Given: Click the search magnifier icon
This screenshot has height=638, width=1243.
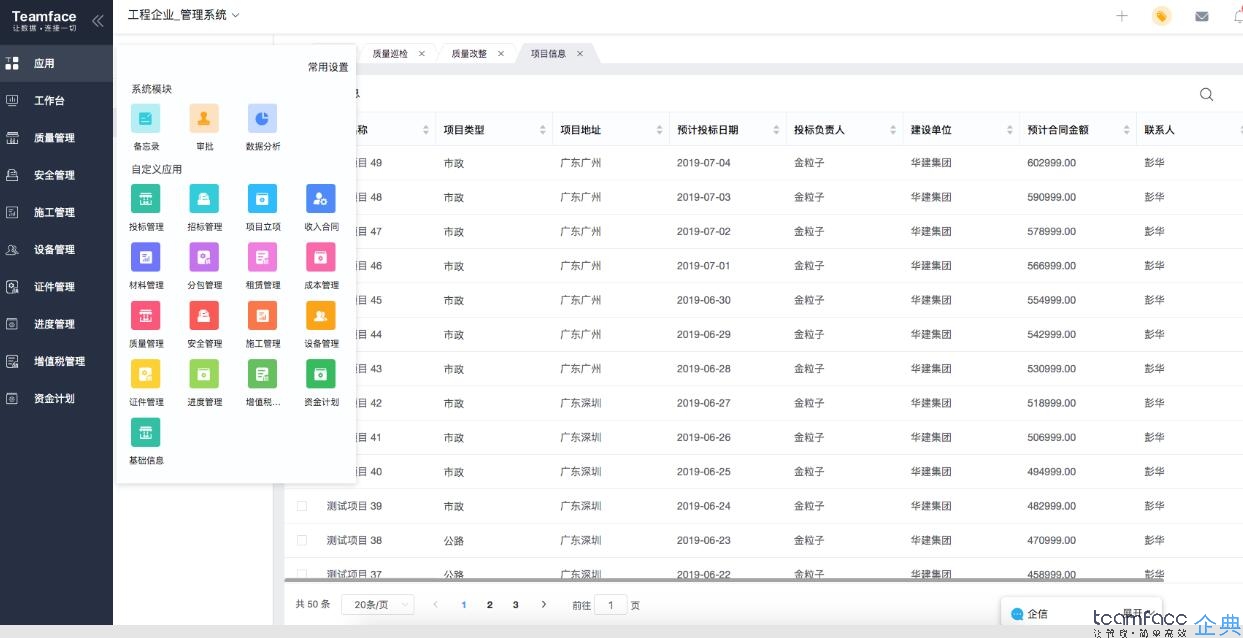Looking at the screenshot, I should click(1206, 94).
